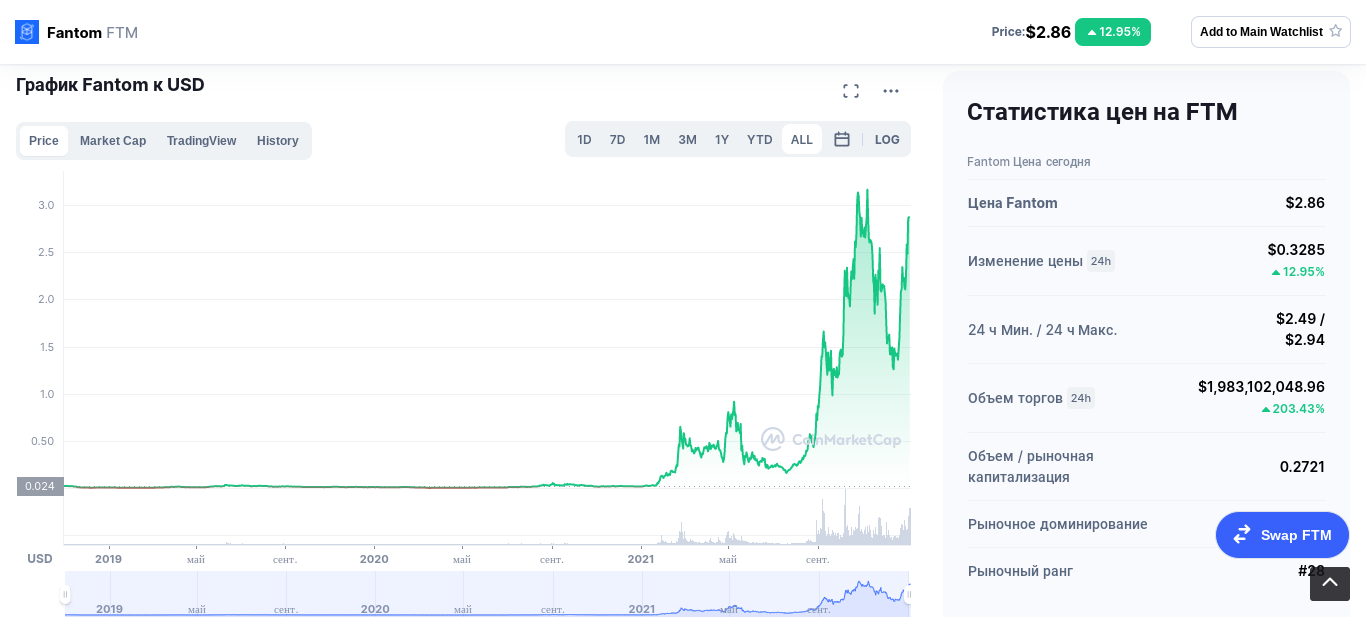Click the $2.86 price in header

pyautogui.click(x=1048, y=32)
